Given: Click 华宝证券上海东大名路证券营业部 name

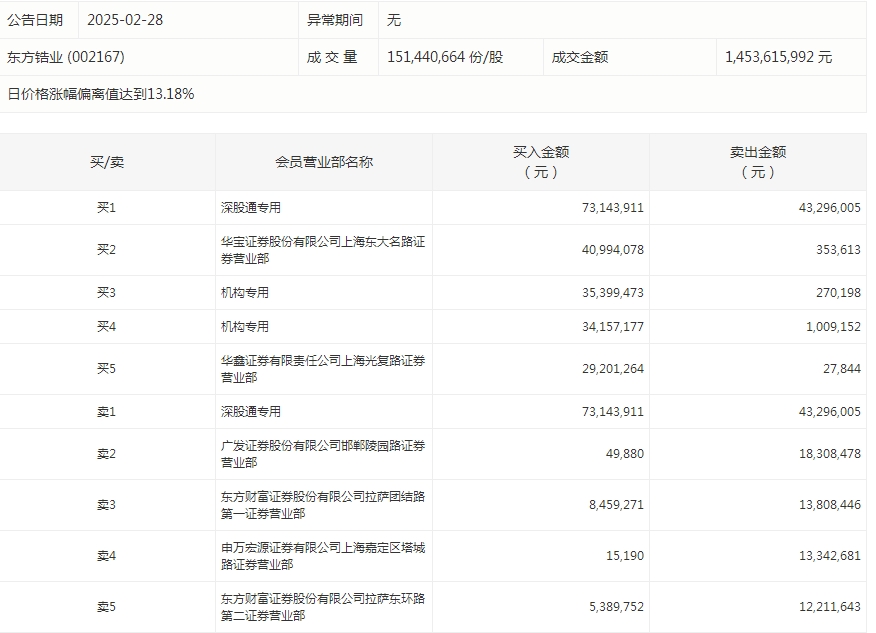Looking at the screenshot, I should (x=323, y=250).
